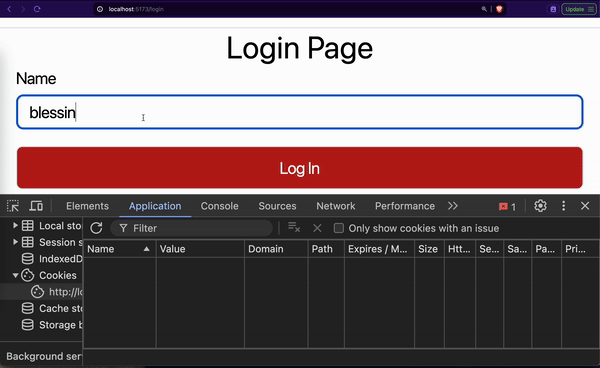
Task: Switch to the Performance tab
Action: 405,206
